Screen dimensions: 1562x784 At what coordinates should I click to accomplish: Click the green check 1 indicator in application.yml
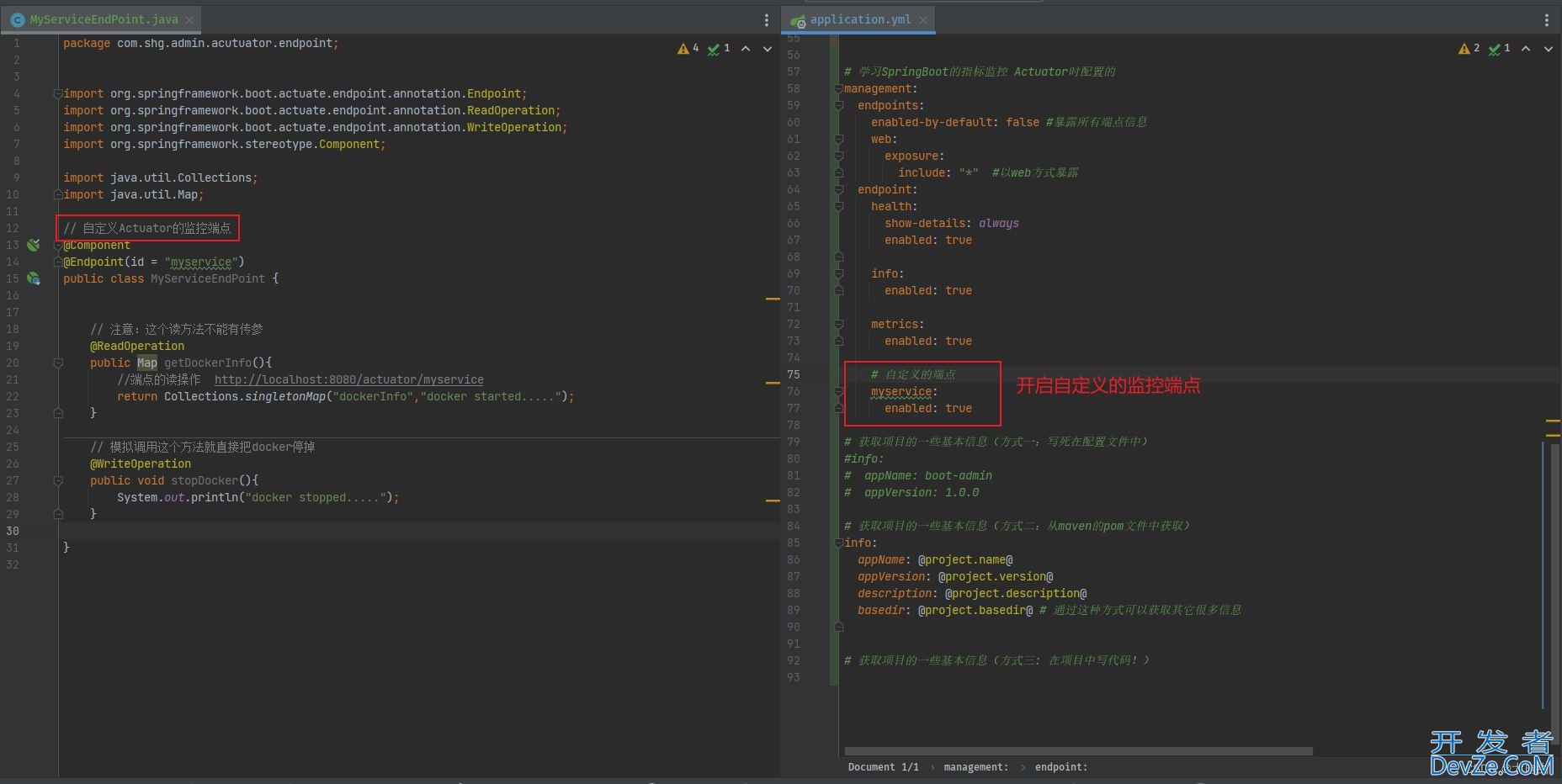coord(1499,49)
